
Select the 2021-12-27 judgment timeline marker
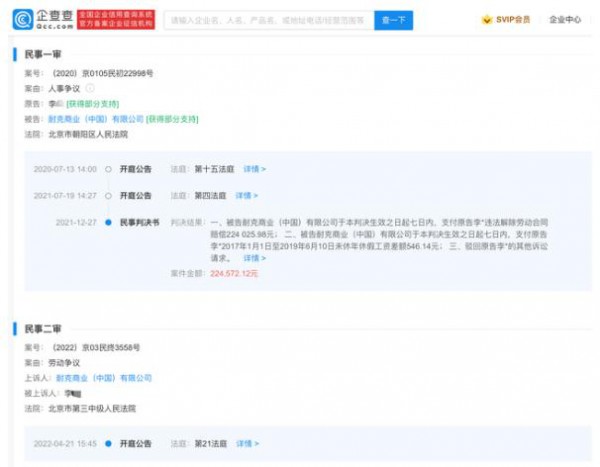108,222
